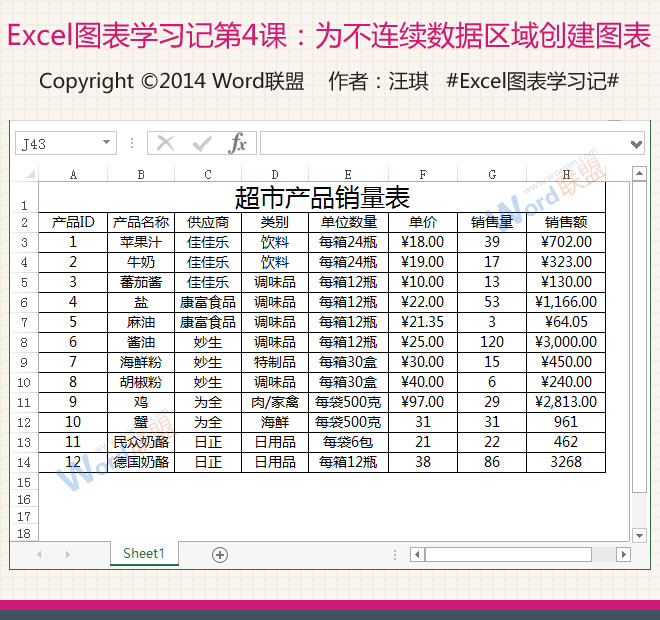Click the horizontal scrollbar right arrow

click(x=623, y=554)
